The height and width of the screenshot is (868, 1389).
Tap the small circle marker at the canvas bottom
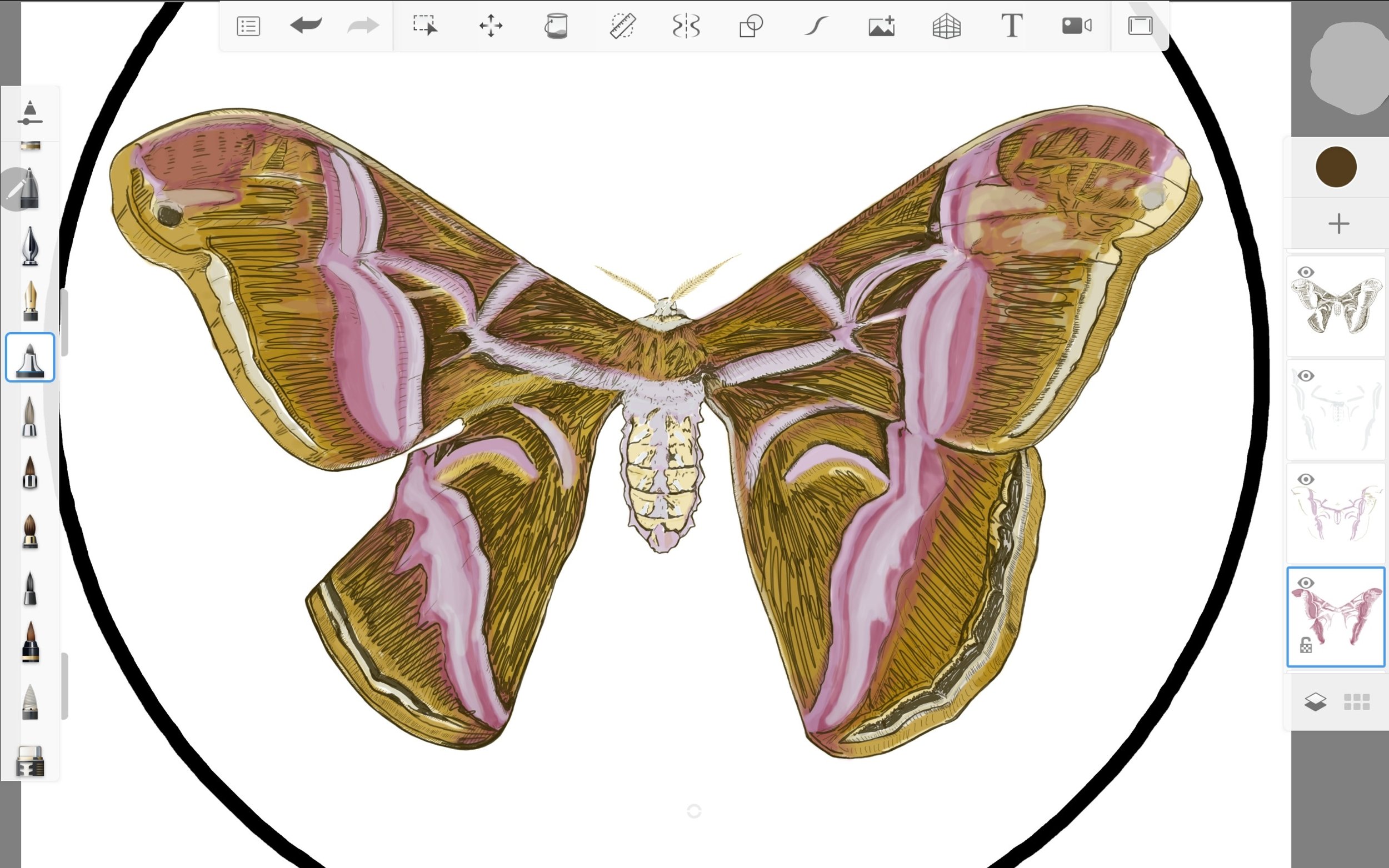click(694, 811)
